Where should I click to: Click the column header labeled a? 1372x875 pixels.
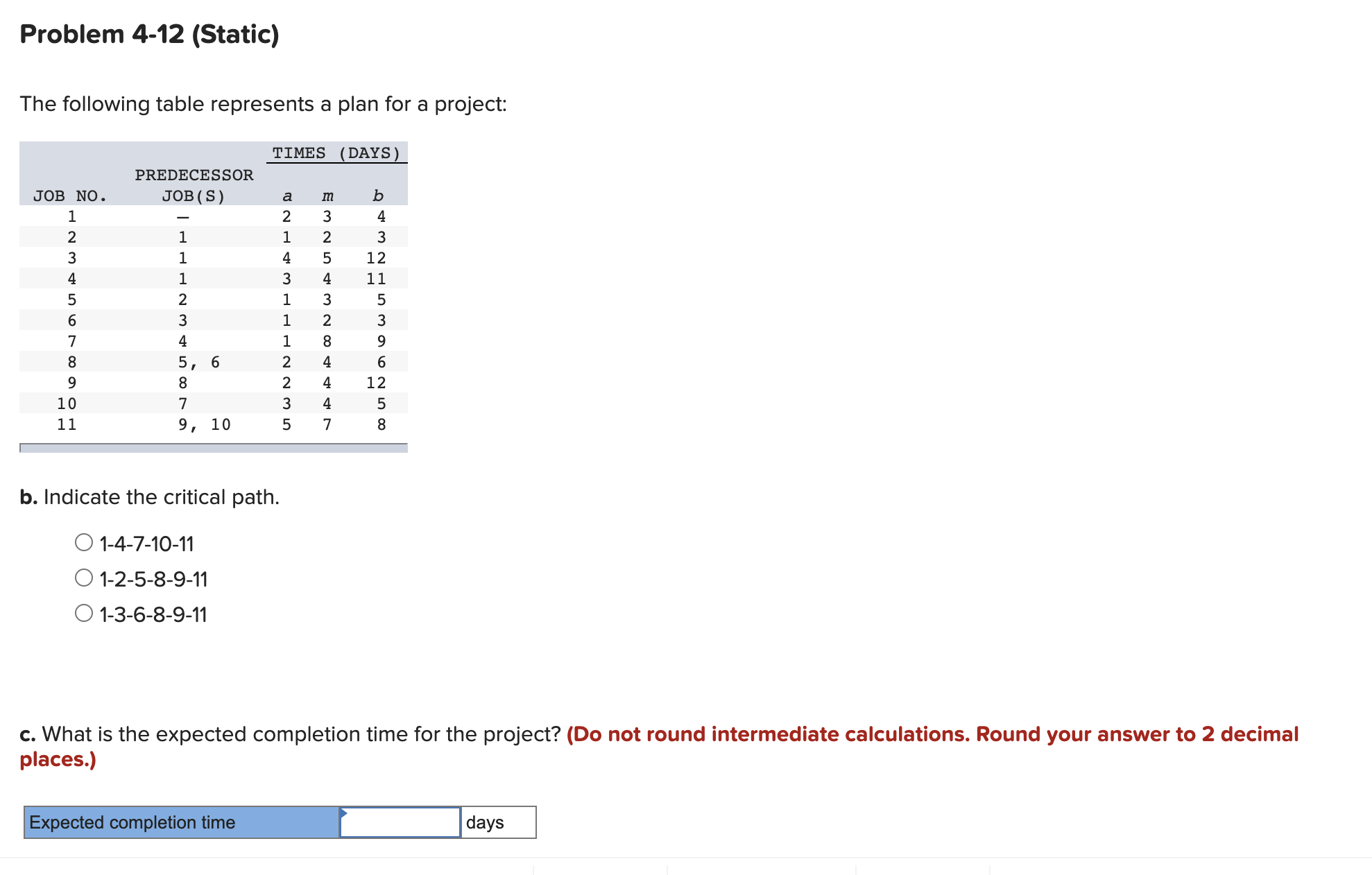(286, 196)
